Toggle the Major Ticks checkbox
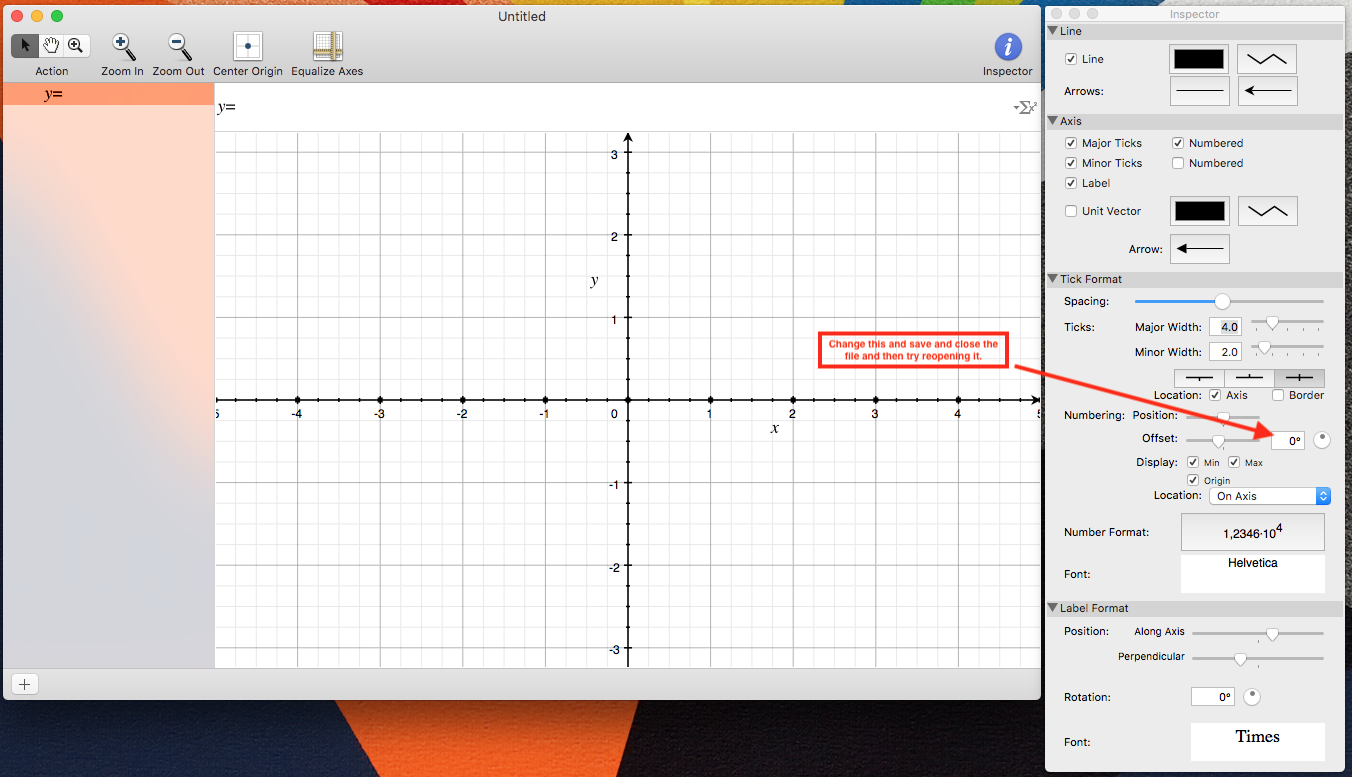 pos(1071,143)
